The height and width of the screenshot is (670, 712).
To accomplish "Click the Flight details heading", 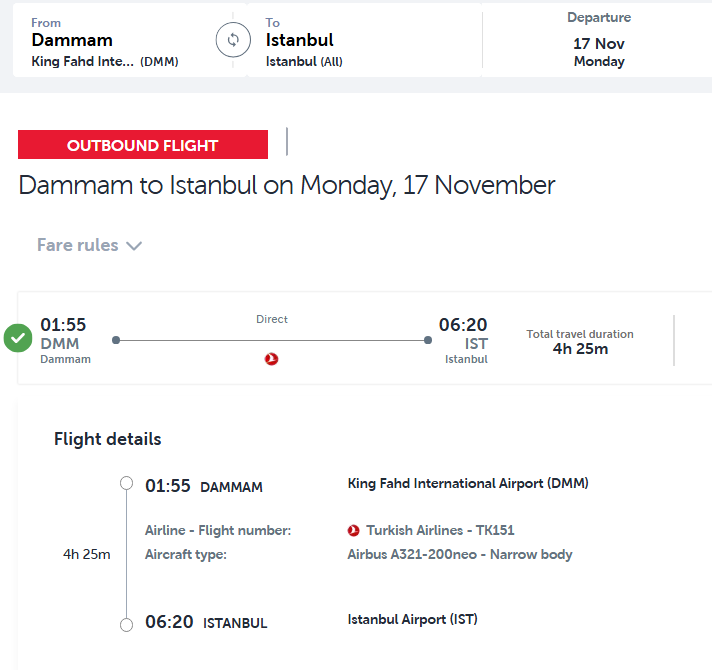I will coord(107,439).
